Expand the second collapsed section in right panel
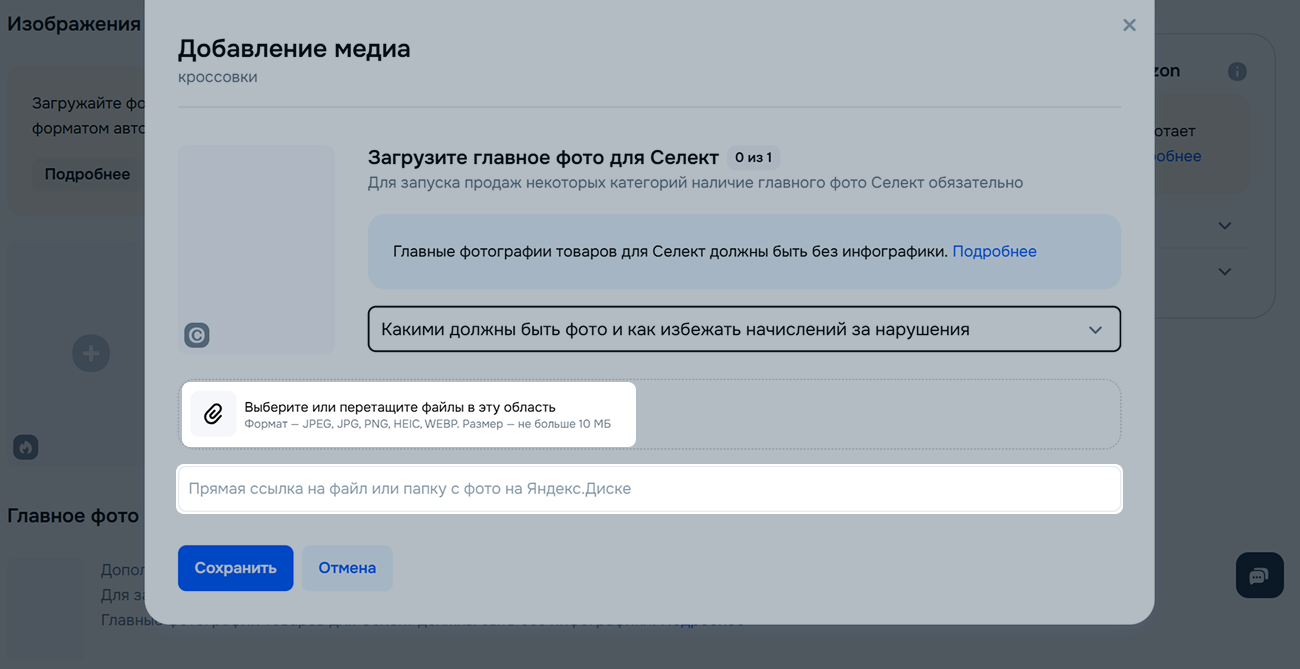 1224,272
